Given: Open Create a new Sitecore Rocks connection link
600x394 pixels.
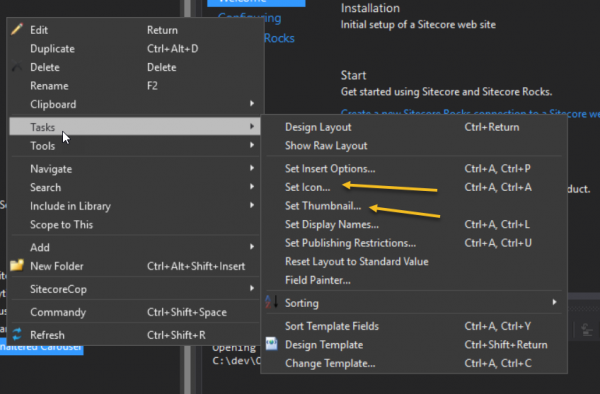Looking at the screenshot, I should [x=470, y=113].
